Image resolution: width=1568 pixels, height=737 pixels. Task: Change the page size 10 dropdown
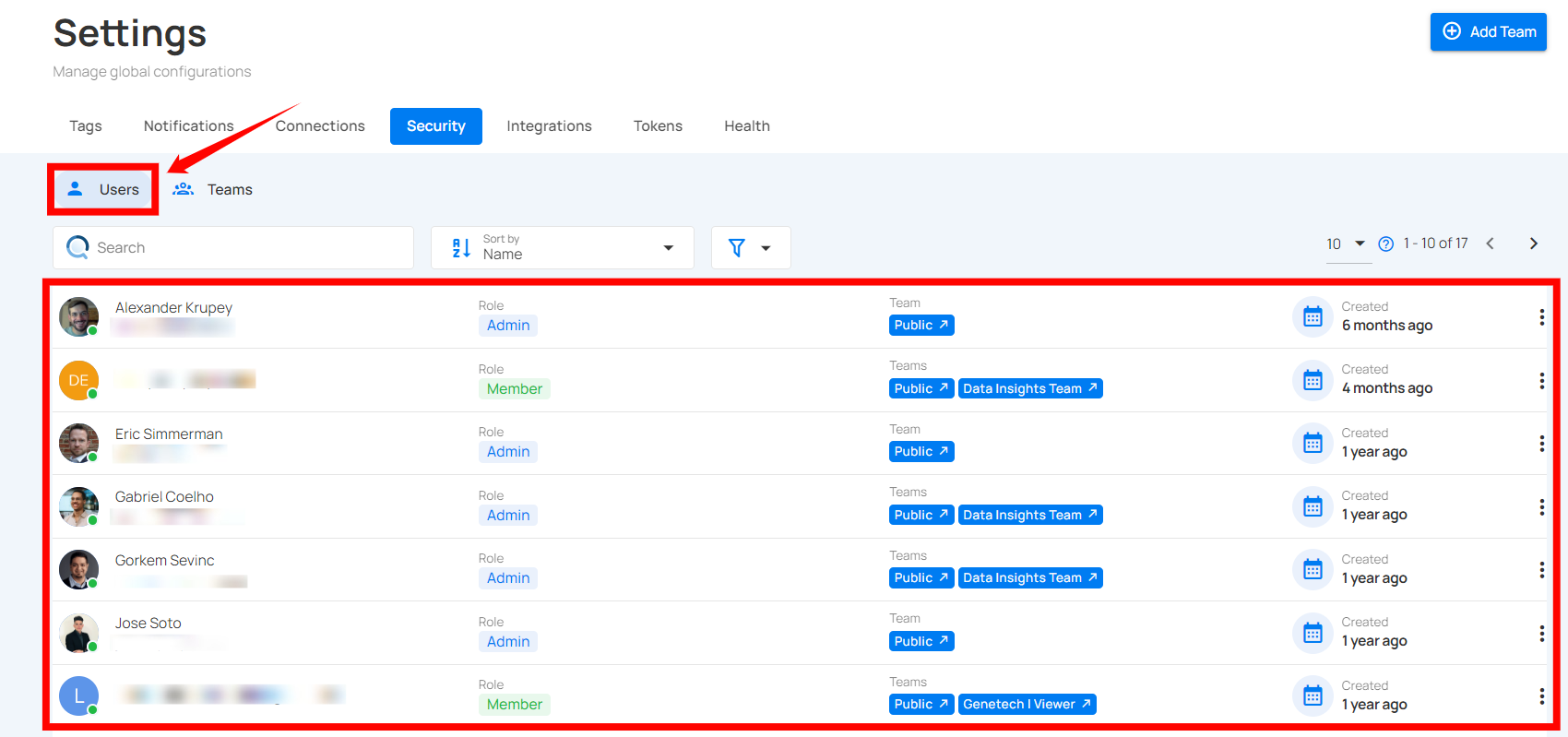click(1347, 244)
